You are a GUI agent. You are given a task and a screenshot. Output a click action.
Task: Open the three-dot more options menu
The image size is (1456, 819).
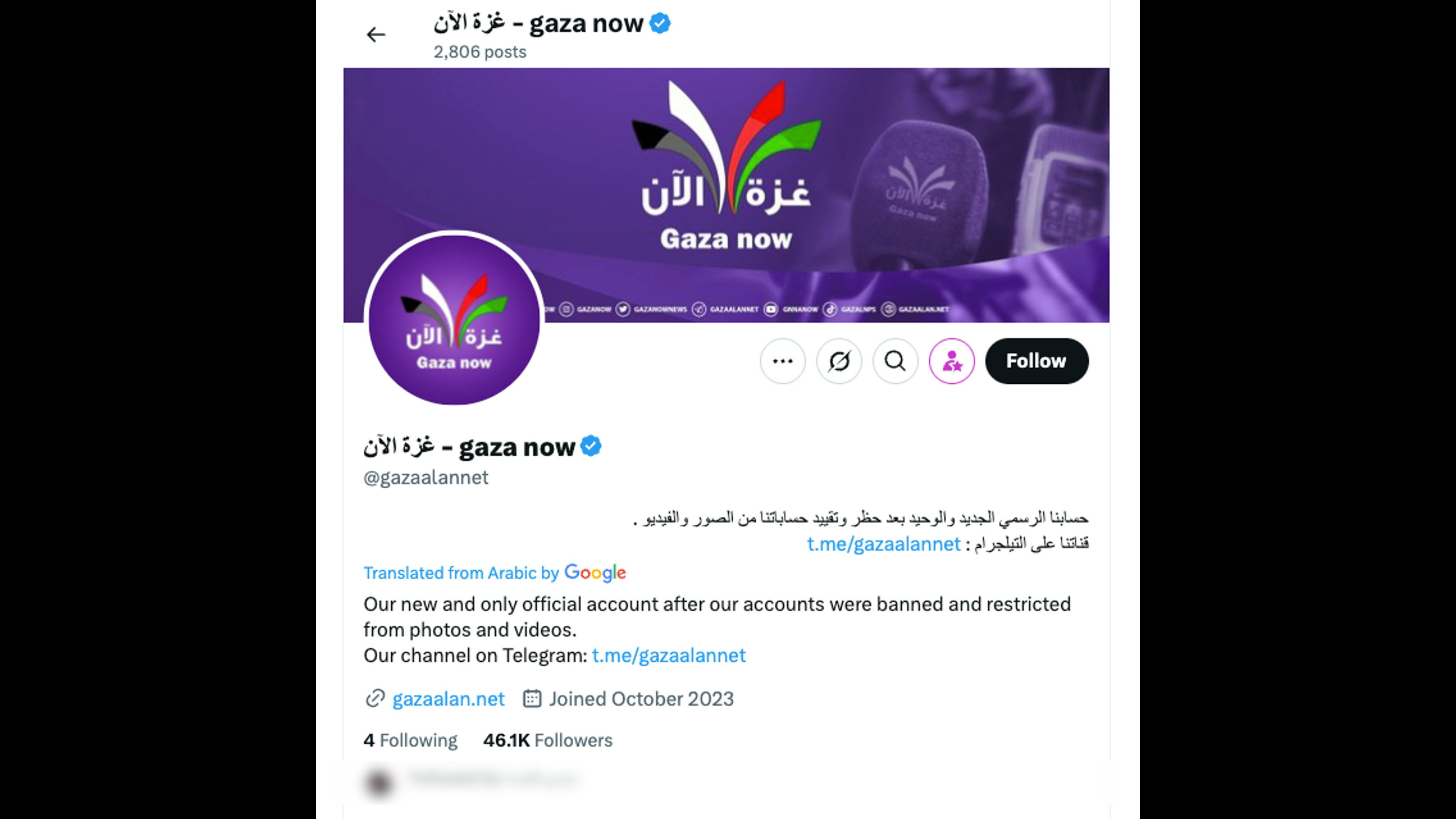click(782, 361)
